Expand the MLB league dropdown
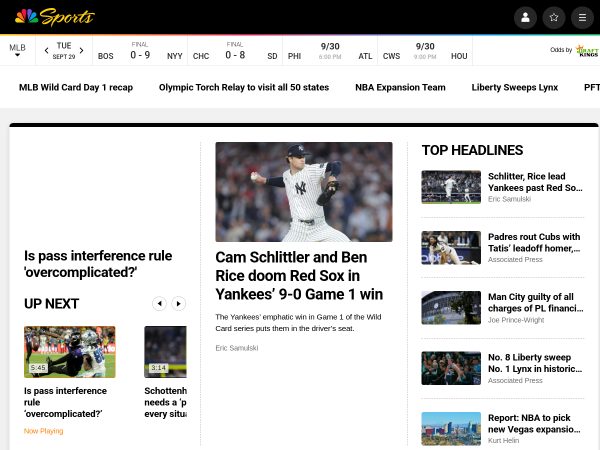The width and height of the screenshot is (600, 450). (17, 50)
